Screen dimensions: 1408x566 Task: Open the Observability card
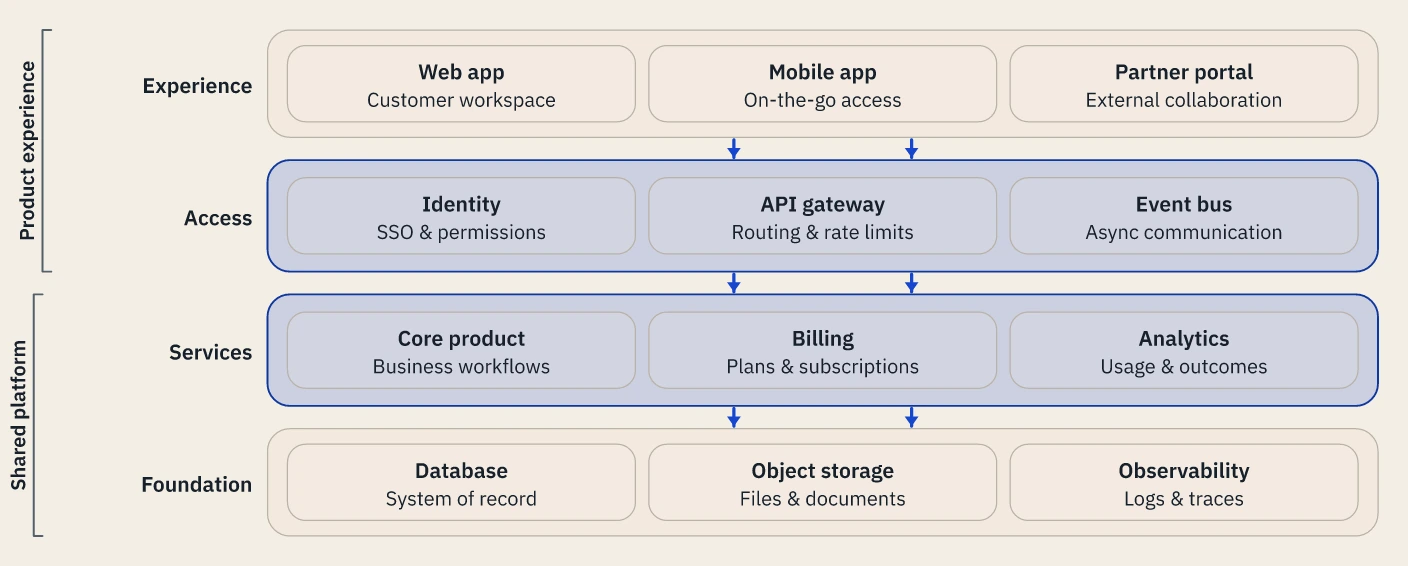pyautogui.click(x=1184, y=483)
